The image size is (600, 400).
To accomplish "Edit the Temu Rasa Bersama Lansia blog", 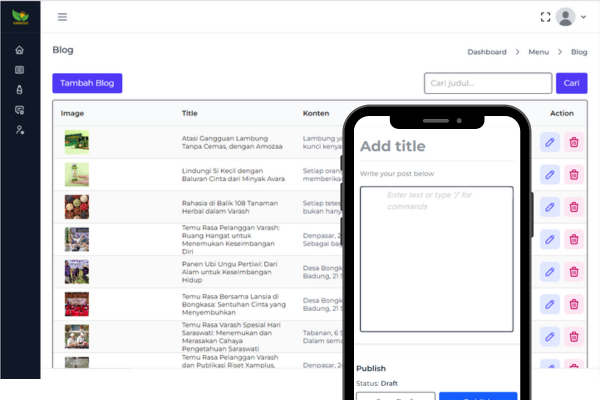I will [550, 304].
